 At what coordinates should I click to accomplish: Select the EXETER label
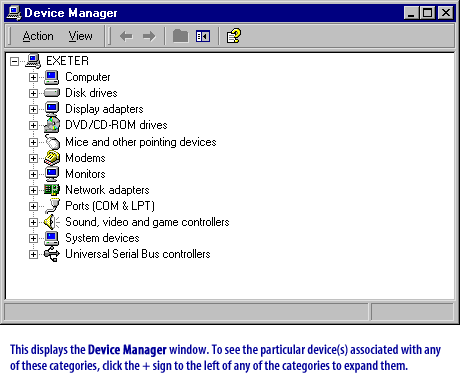(68, 61)
